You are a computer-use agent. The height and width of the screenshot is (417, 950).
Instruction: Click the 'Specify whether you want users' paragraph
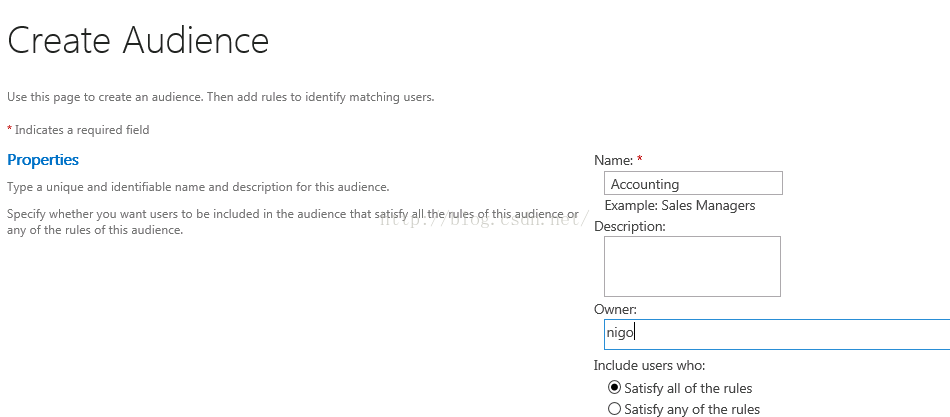[x=293, y=222]
